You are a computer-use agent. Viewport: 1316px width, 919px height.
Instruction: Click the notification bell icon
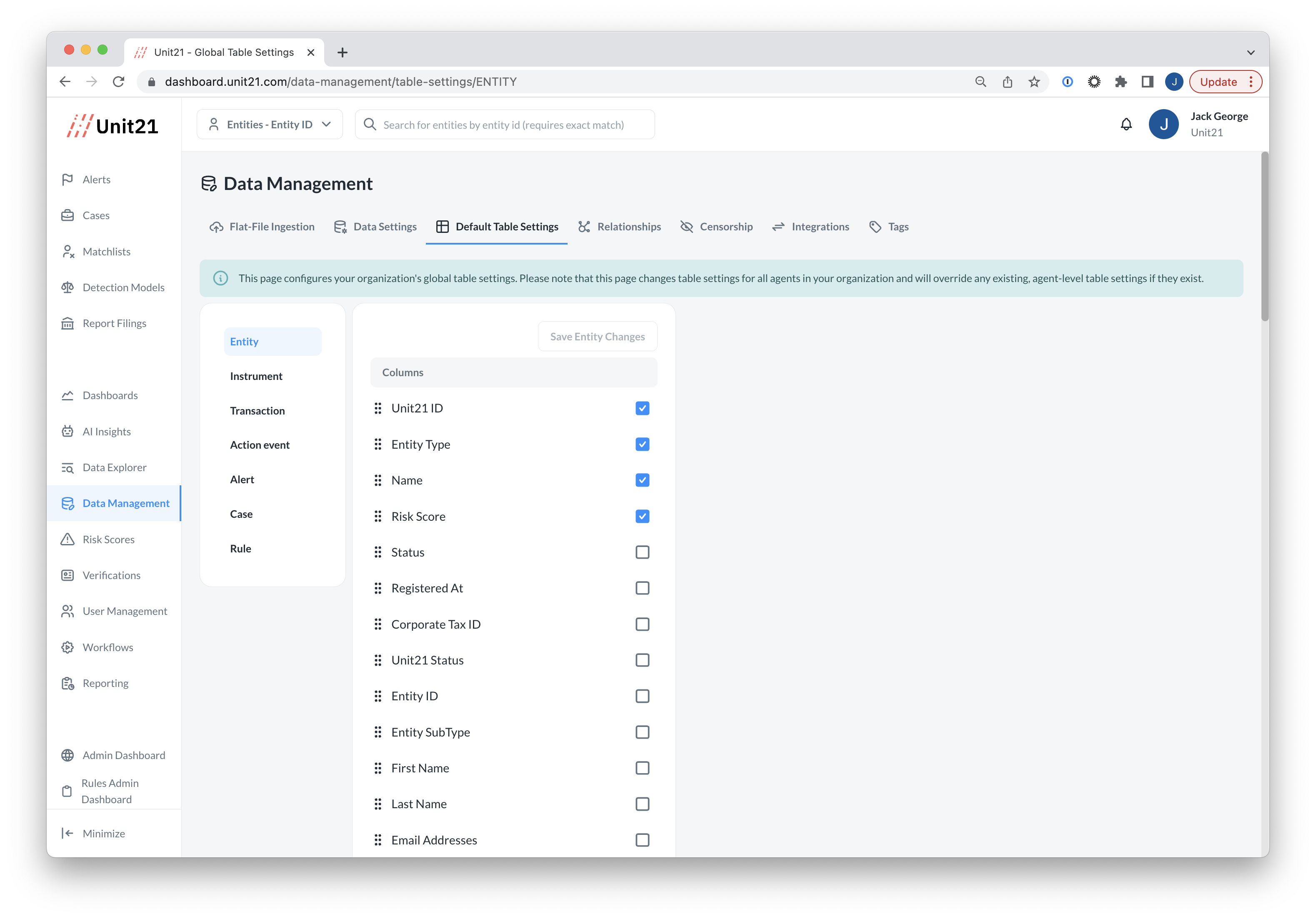point(1126,124)
